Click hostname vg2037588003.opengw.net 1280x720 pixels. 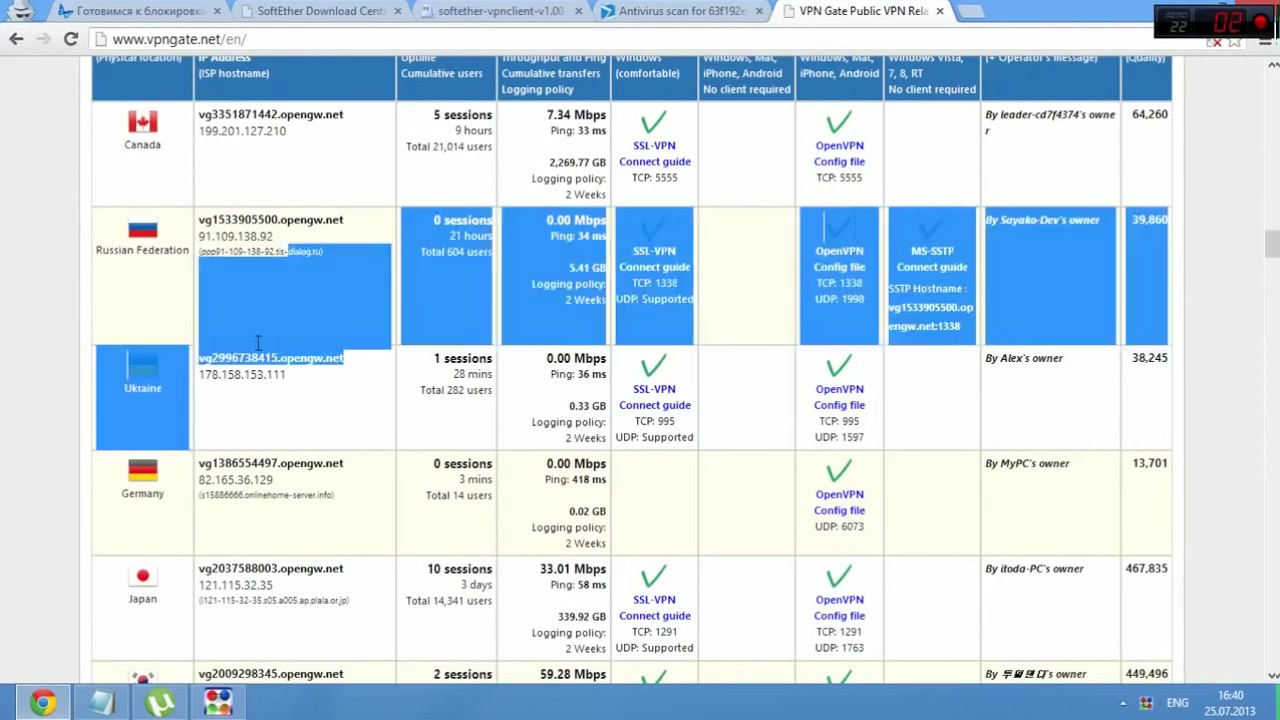click(270, 568)
